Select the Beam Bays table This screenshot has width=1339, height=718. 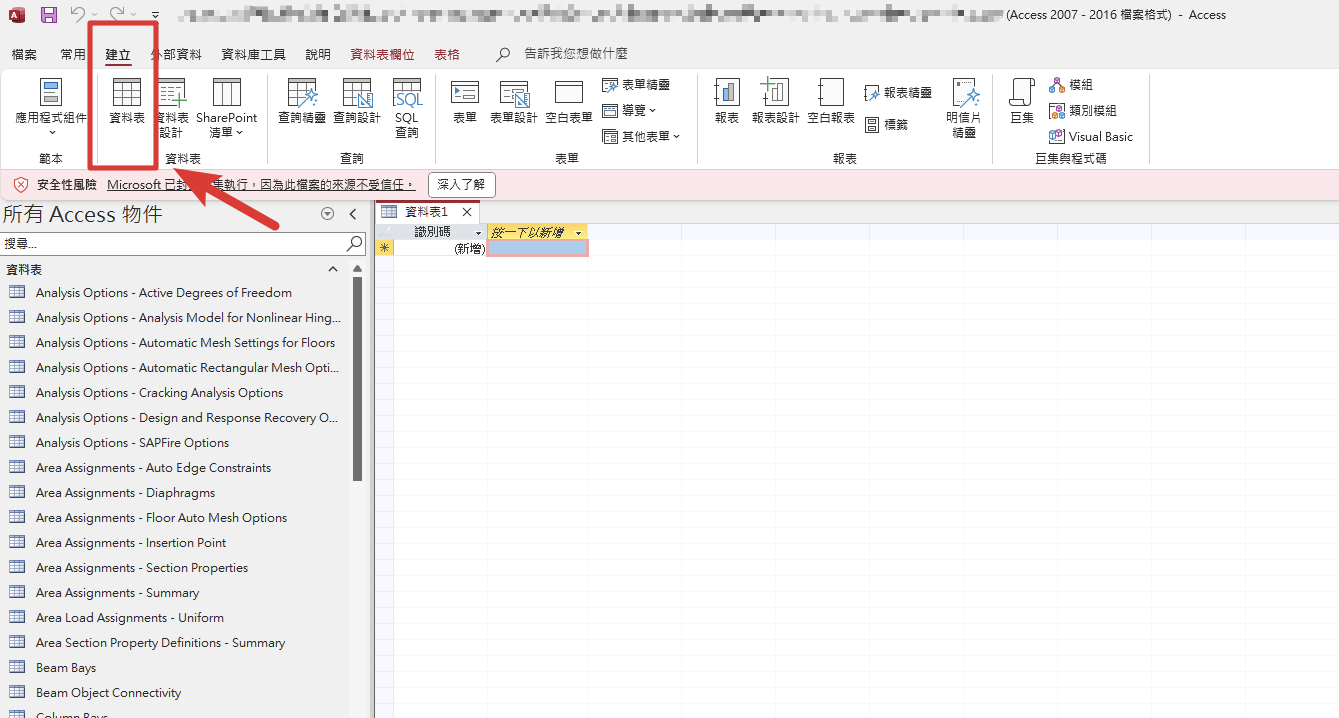click(66, 668)
